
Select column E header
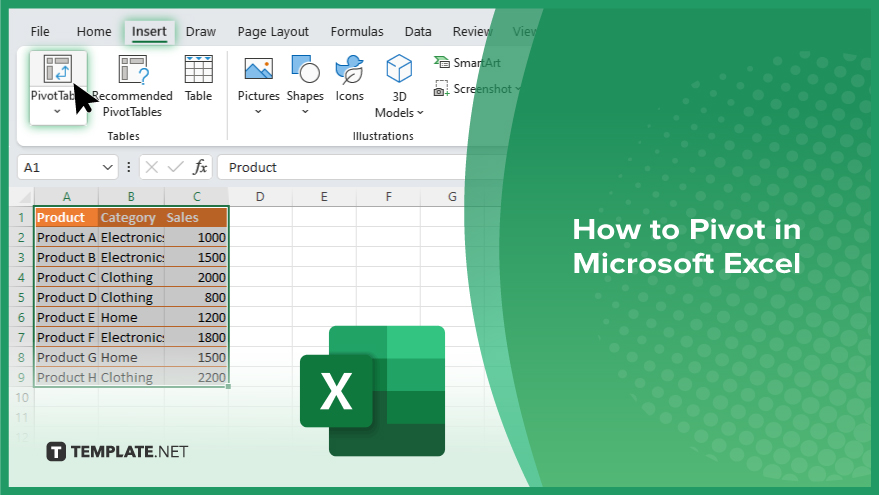(x=324, y=197)
